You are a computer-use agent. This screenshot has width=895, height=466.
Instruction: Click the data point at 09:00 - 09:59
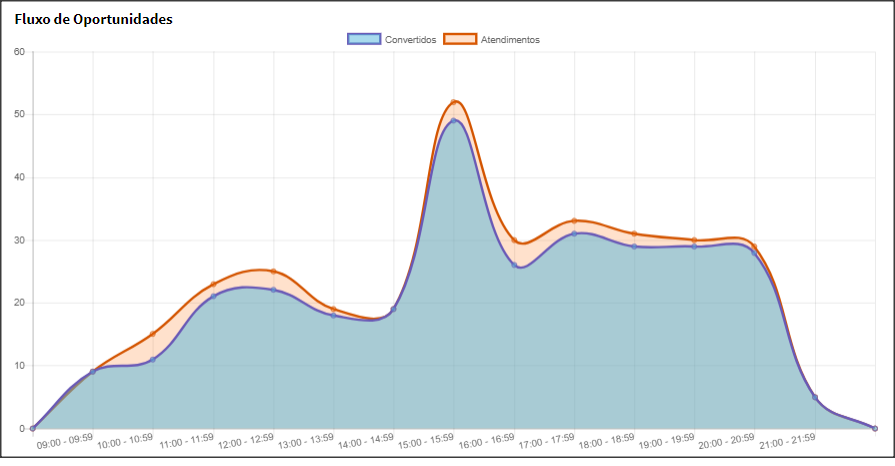tap(93, 372)
